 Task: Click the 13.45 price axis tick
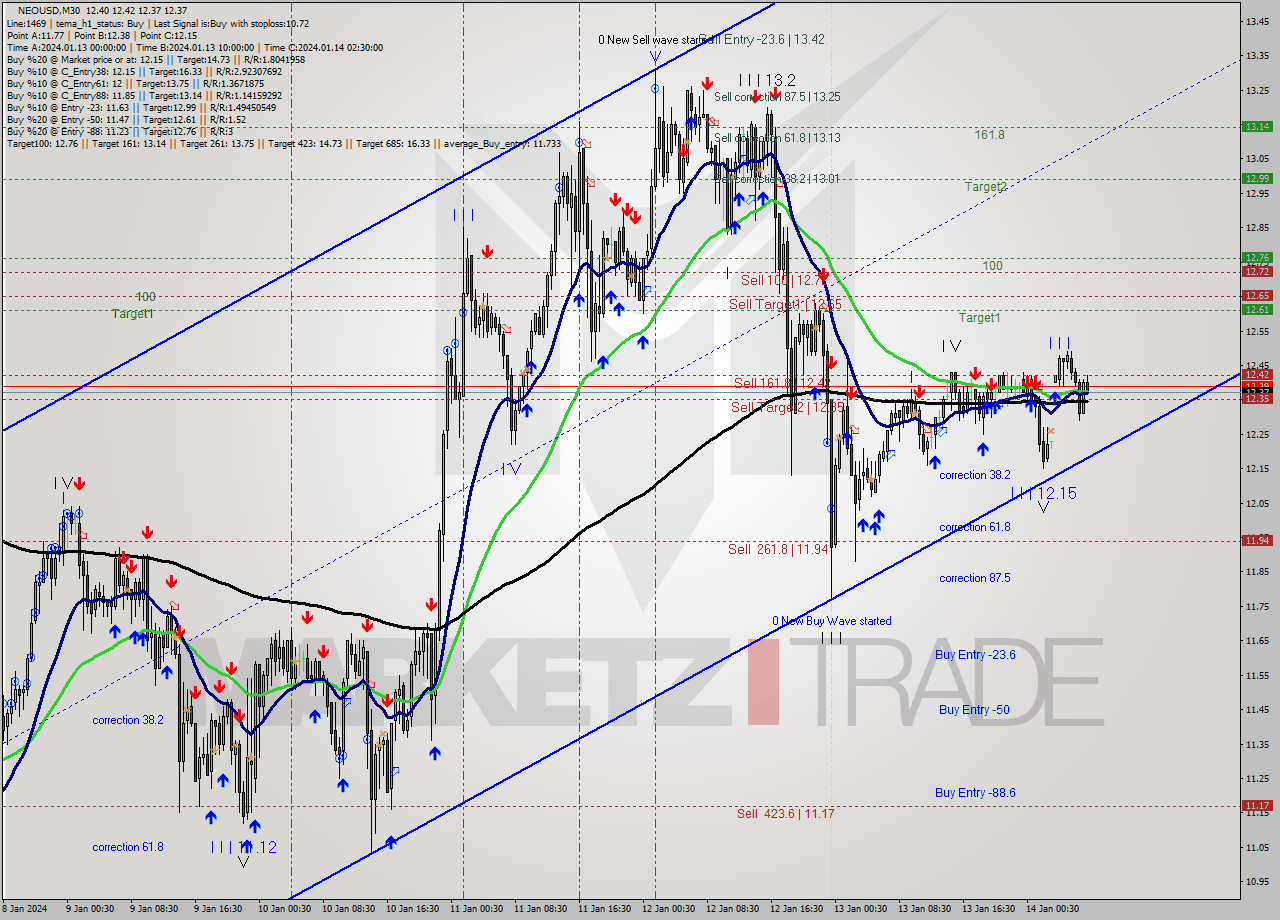[x=1256, y=21]
